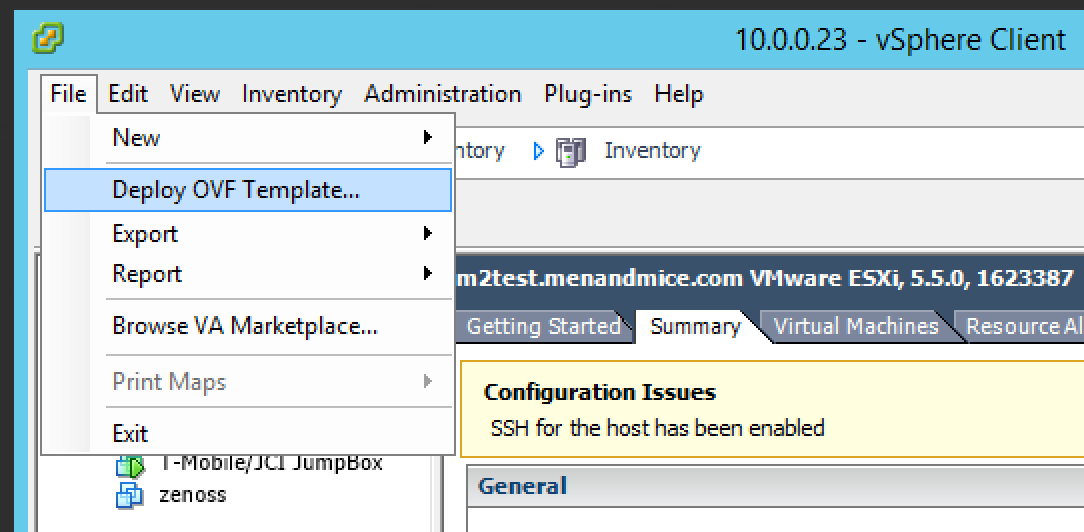1084x532 pixels.
Task: Open the Edit menu
Action: point(128,94)
